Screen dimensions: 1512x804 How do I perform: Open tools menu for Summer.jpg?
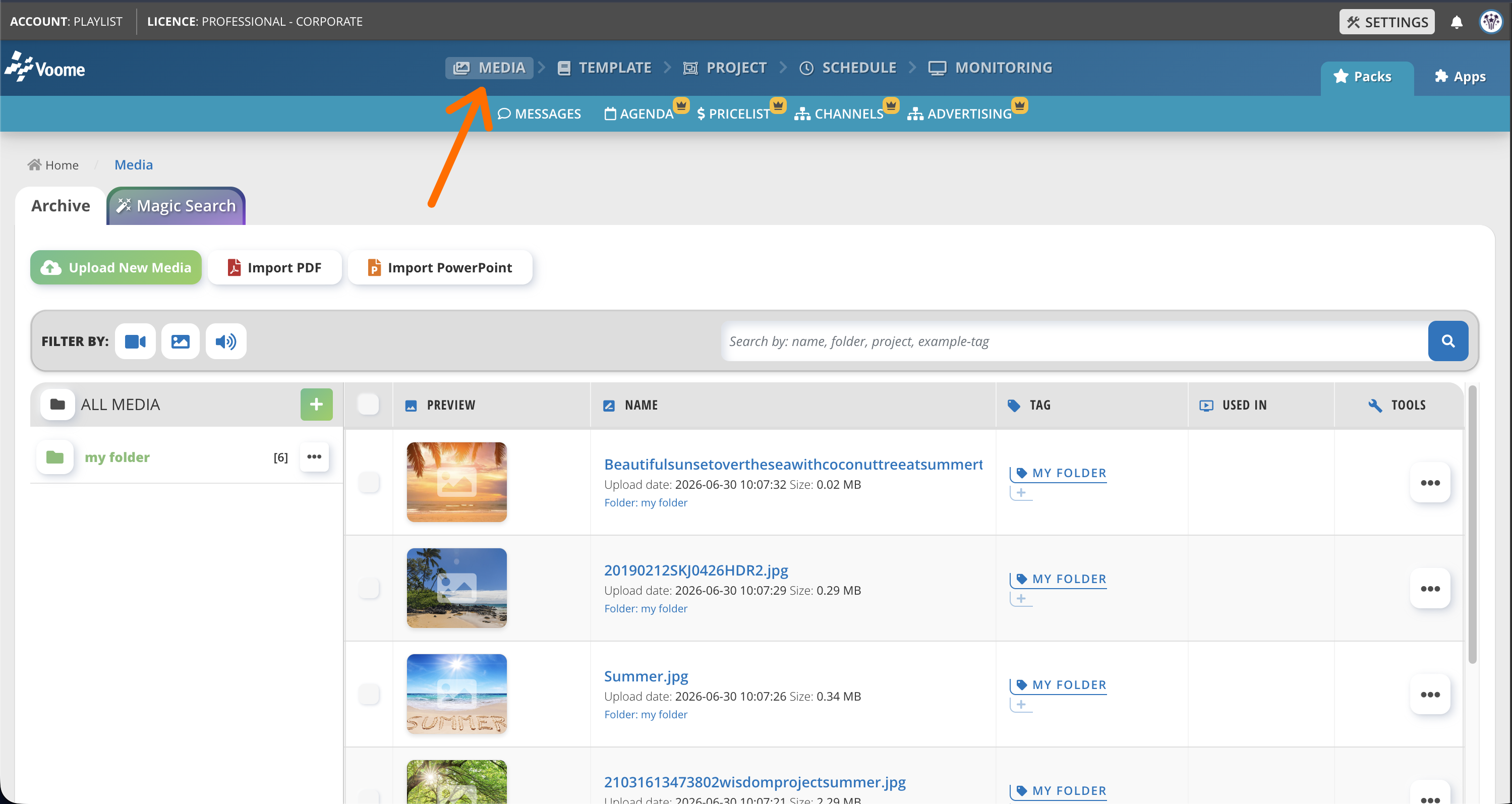click(x=1430, y=694)
